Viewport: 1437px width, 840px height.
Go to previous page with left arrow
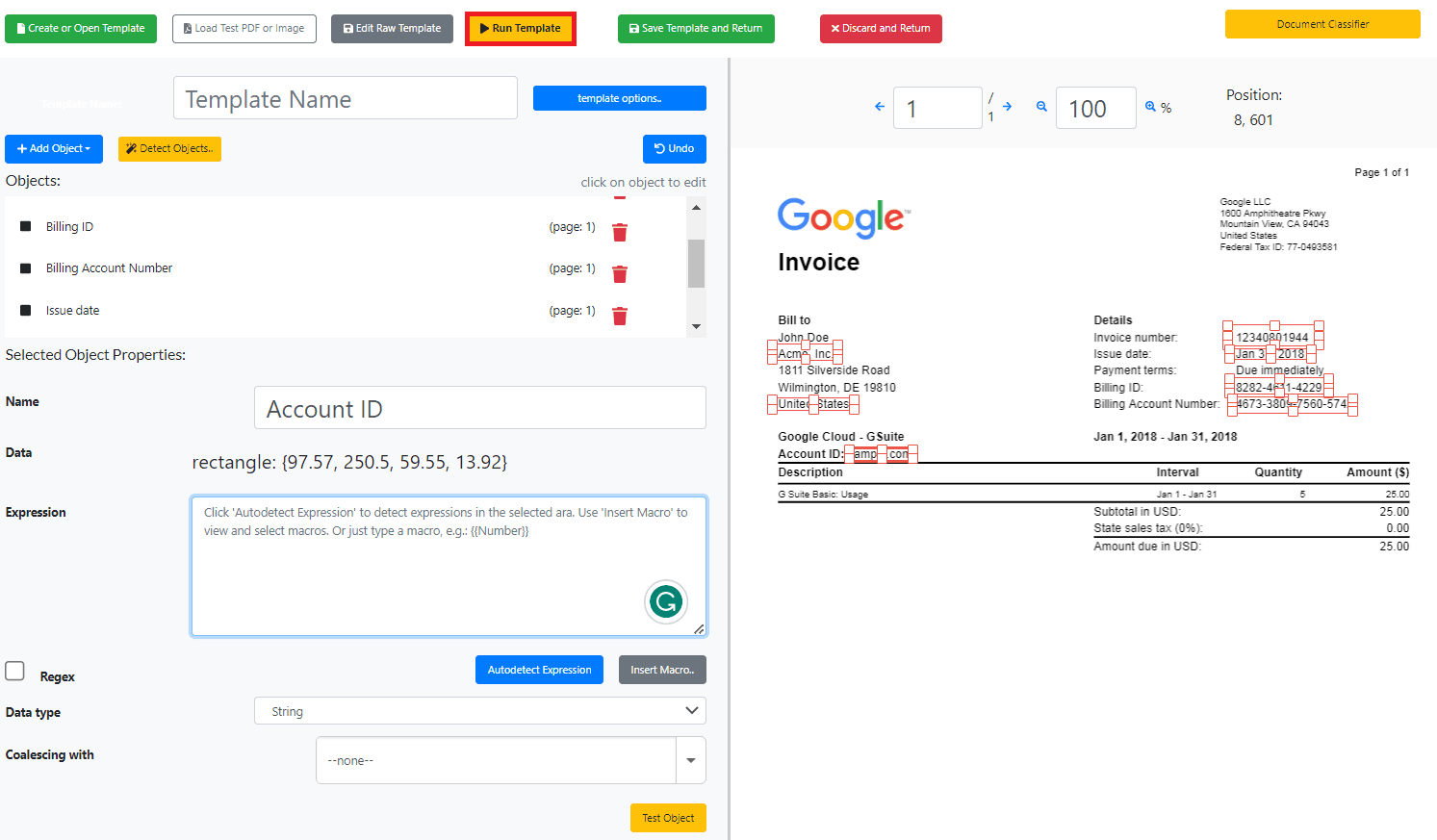tap(879, 107)
